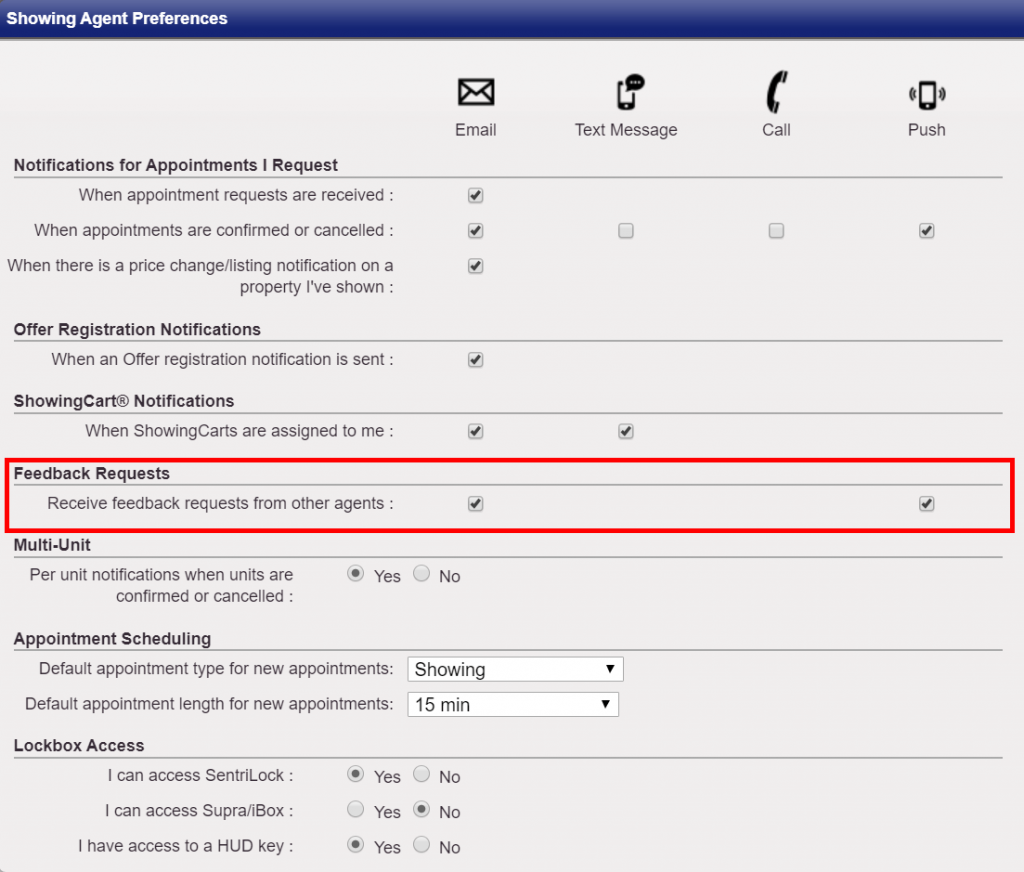The width and height of the screenshot is (1024, 872).
Task: Uncheck Email for appointment requests received
Action: point(476,196)
